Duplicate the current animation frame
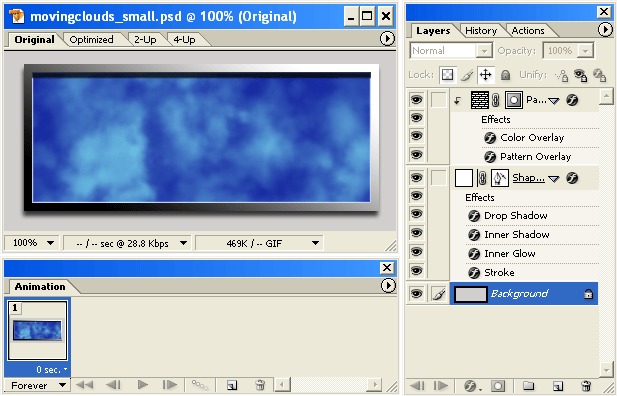 pyautogui.click(x=232, y=385)
